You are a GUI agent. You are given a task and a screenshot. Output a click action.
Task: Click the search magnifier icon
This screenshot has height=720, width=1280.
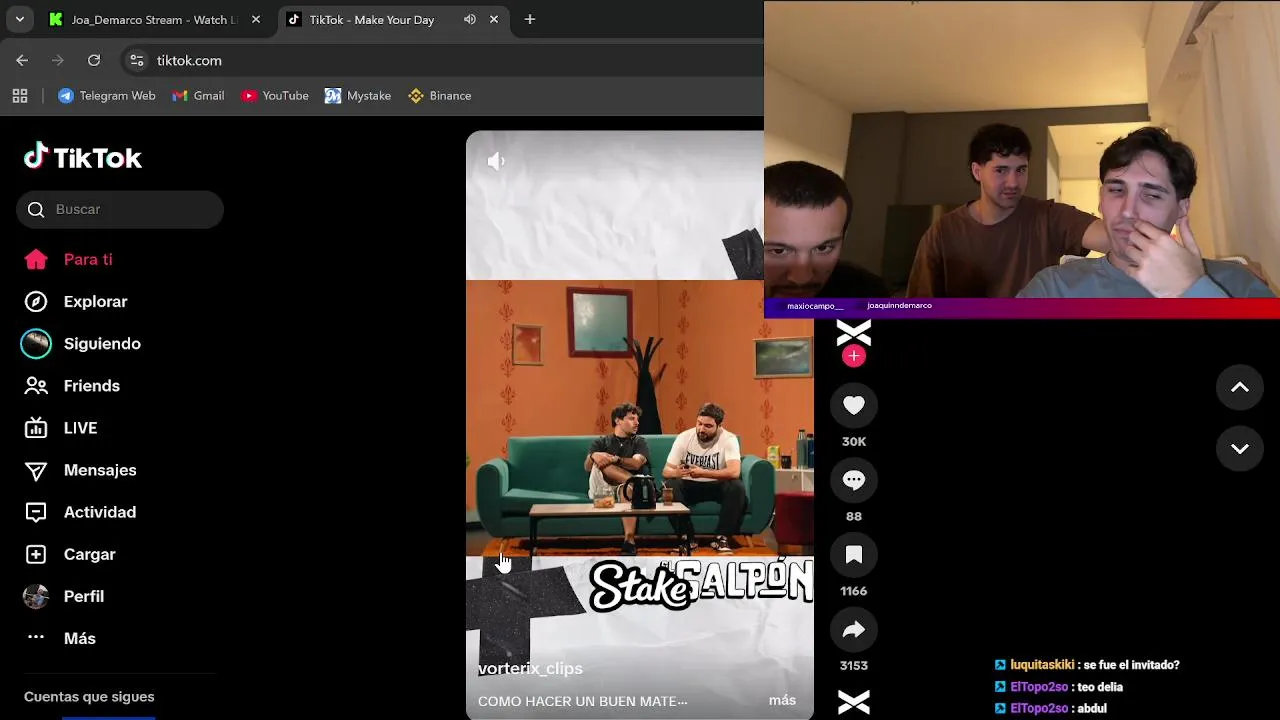(36, 209)
